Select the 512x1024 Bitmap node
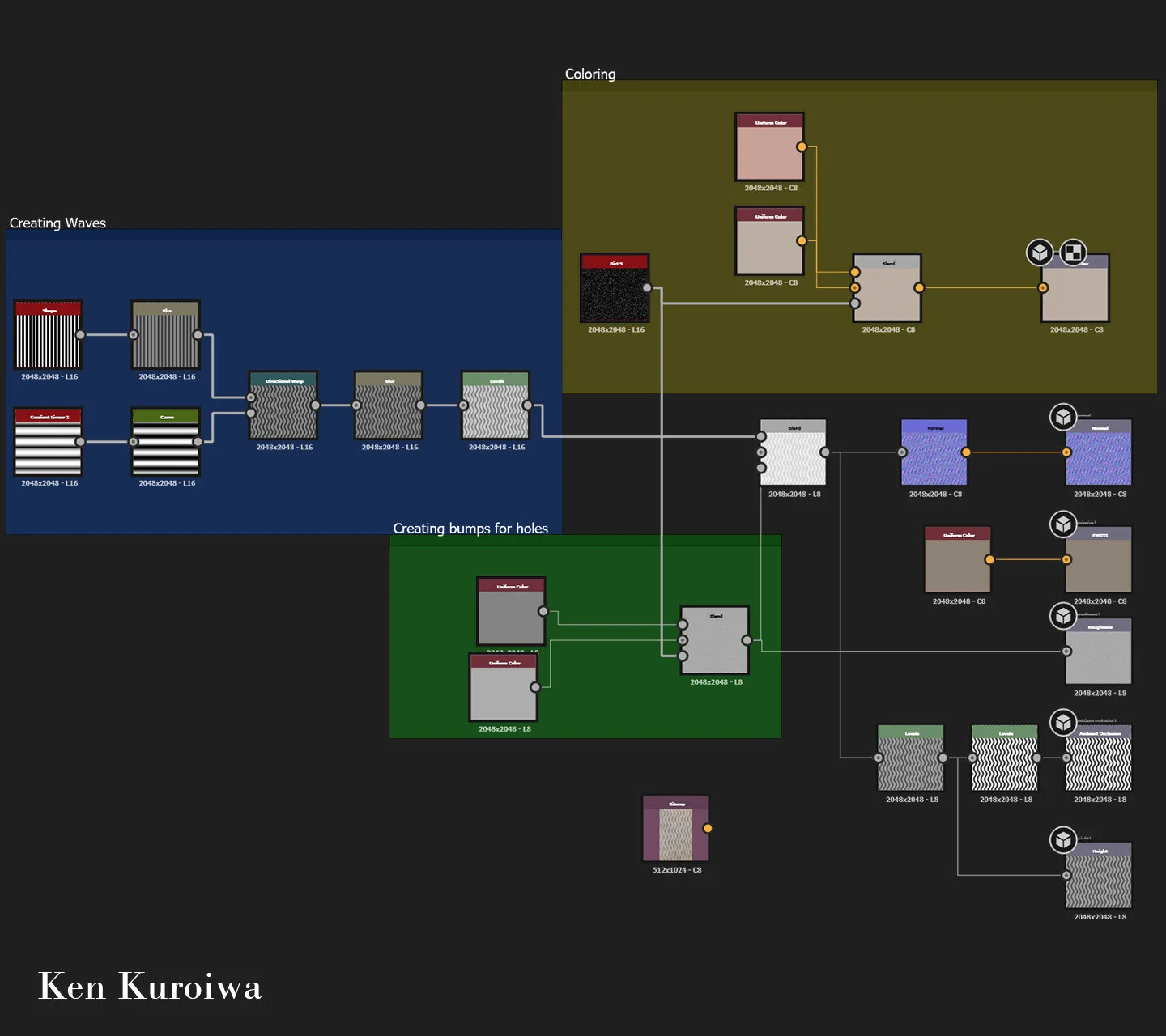The image size is (1166, 1036). [674, 830]
